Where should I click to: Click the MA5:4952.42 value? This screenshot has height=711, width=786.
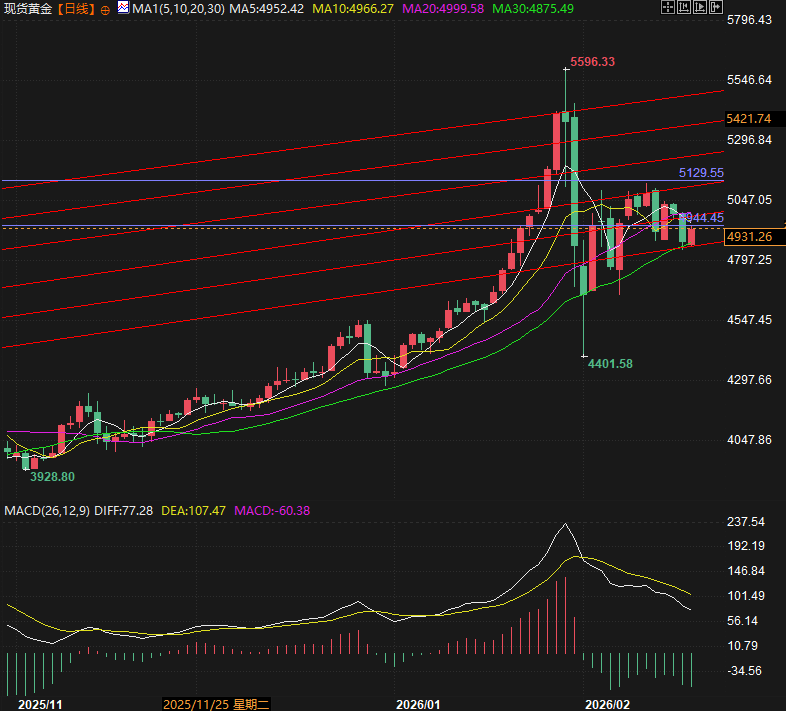tap(267, 9)
